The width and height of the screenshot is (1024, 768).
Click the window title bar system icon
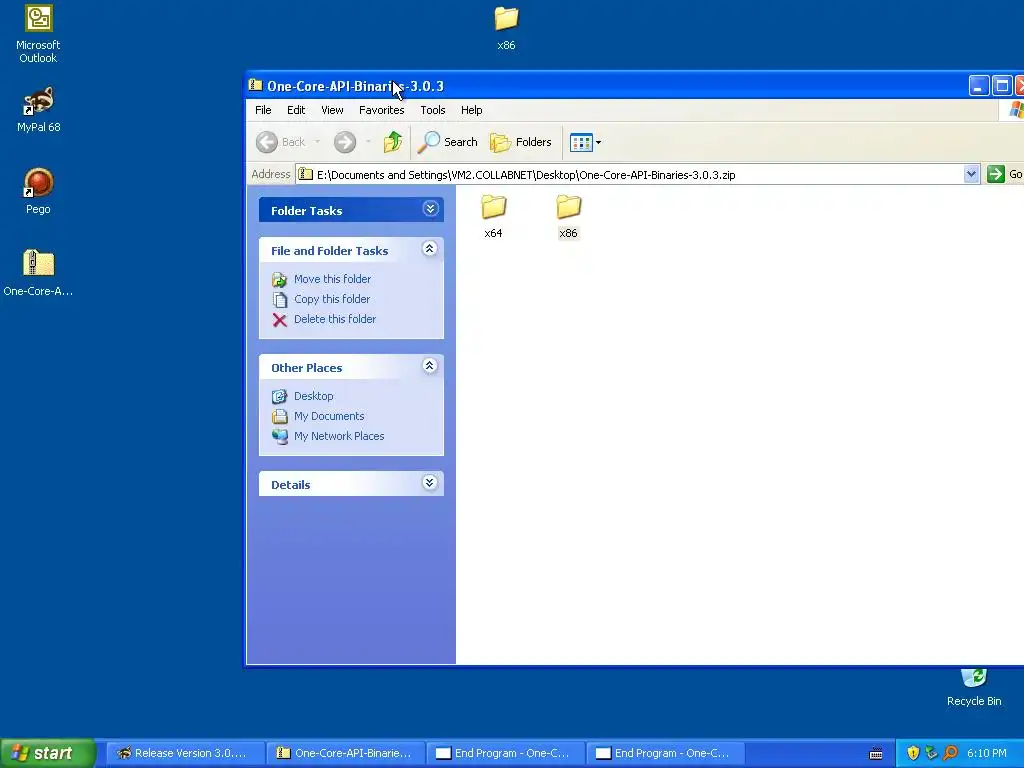tap(256, 86)
